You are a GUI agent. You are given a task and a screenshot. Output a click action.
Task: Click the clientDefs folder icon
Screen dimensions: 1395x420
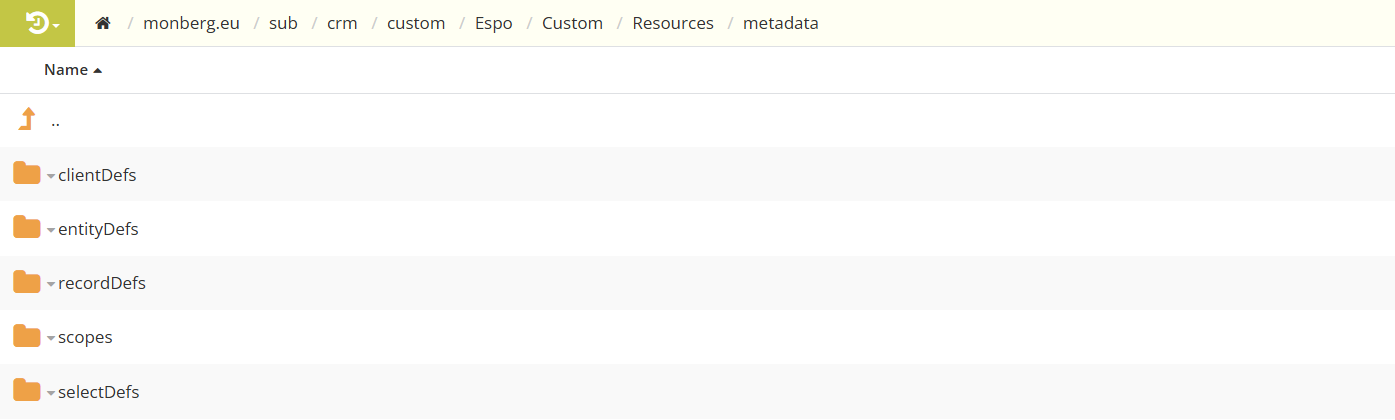27,174
